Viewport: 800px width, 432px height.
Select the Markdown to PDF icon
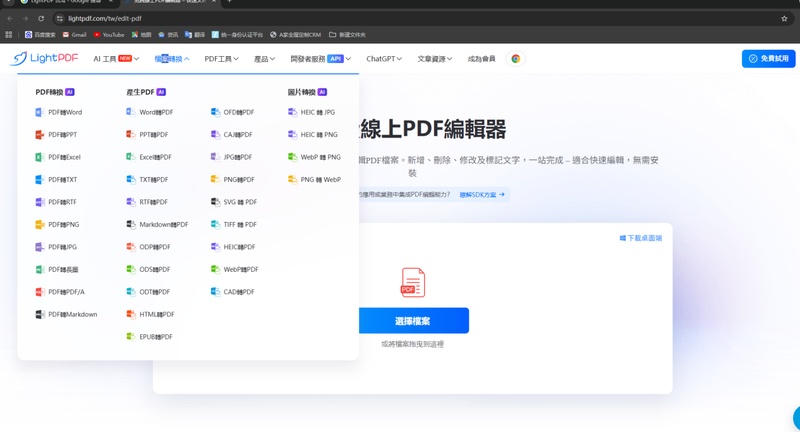(x=131, y=224)
